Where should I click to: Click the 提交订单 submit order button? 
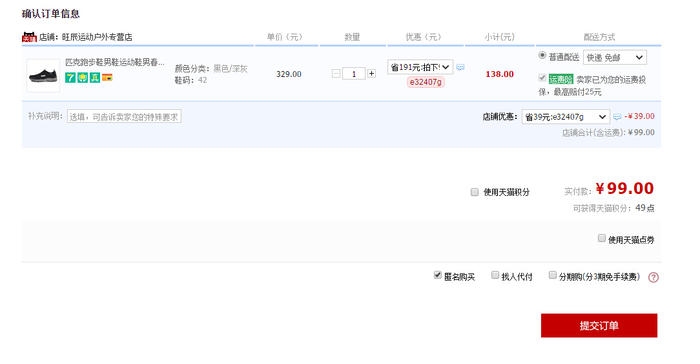599,326
